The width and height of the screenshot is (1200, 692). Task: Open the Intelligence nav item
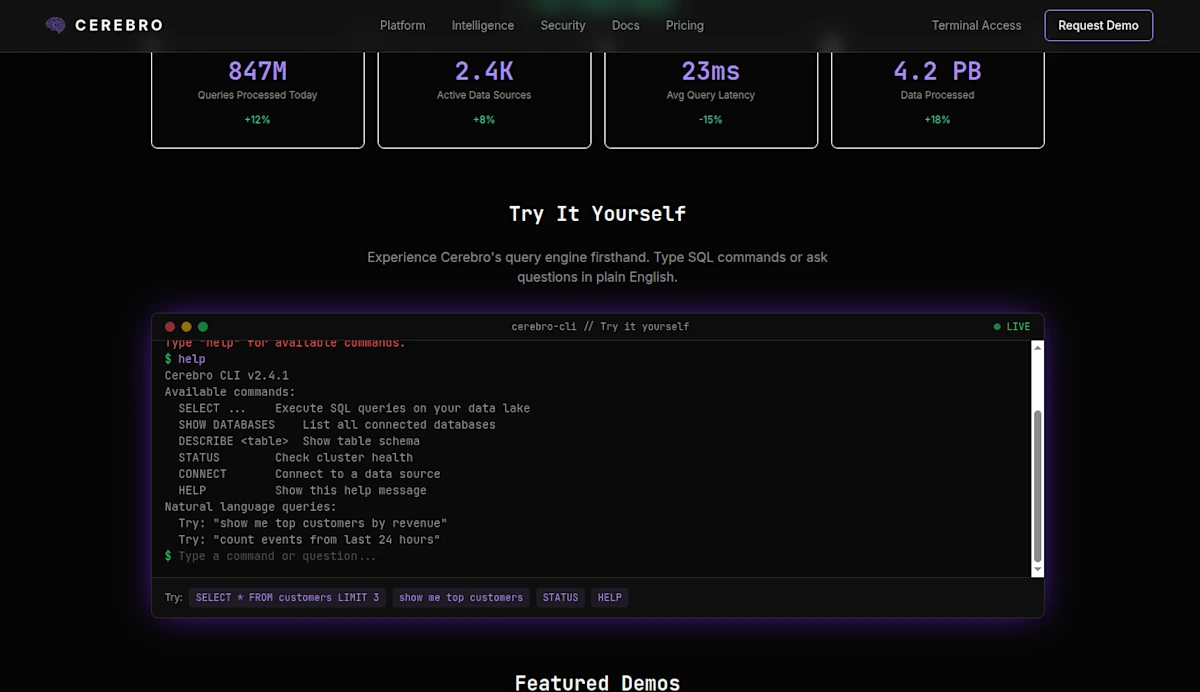tap(483, 25)
